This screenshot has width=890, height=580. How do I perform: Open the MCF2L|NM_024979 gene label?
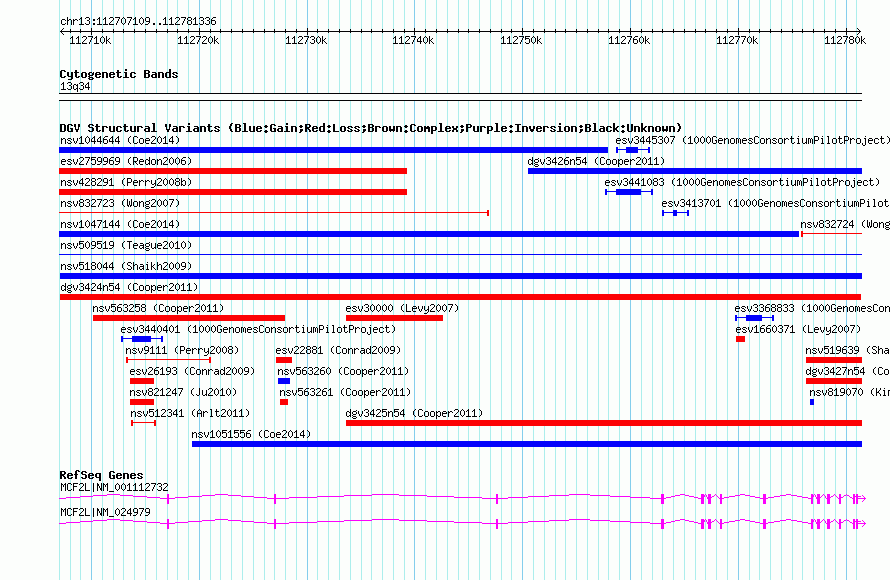105,512
